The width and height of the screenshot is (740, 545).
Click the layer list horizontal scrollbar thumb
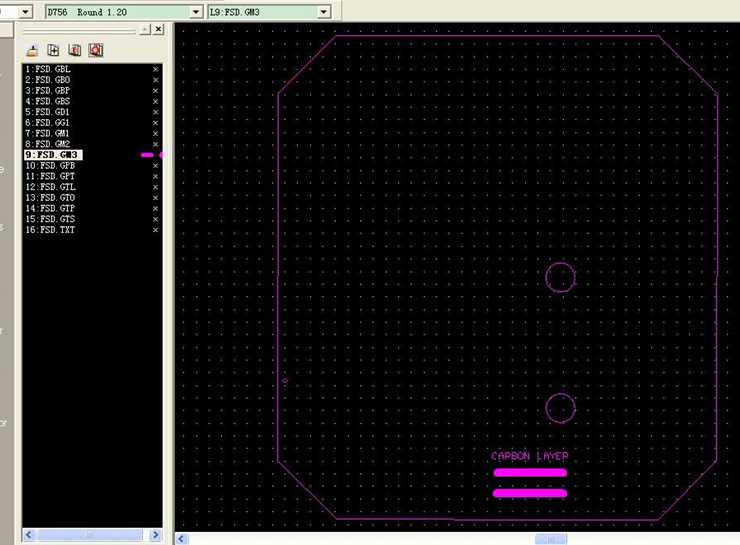point(90,535)
